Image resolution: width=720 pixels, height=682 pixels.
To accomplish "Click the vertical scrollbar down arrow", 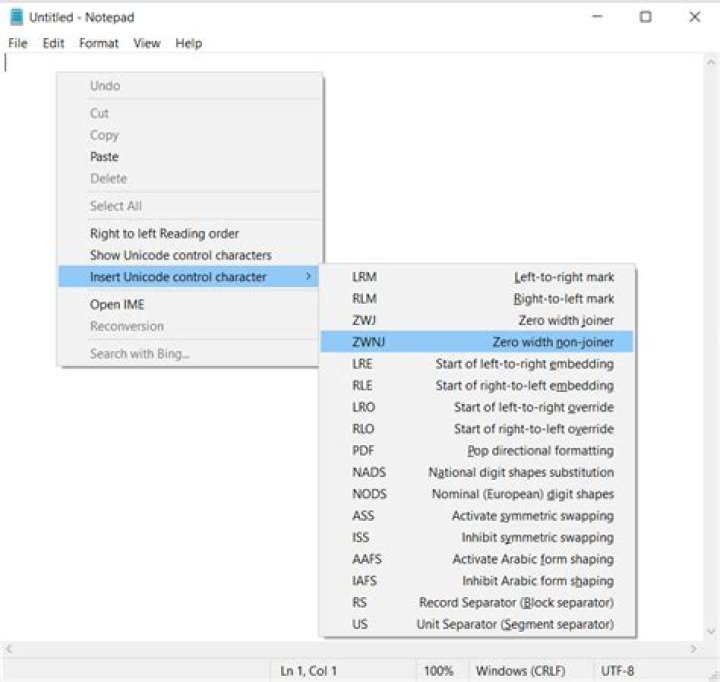I will [x=711, y=631].
